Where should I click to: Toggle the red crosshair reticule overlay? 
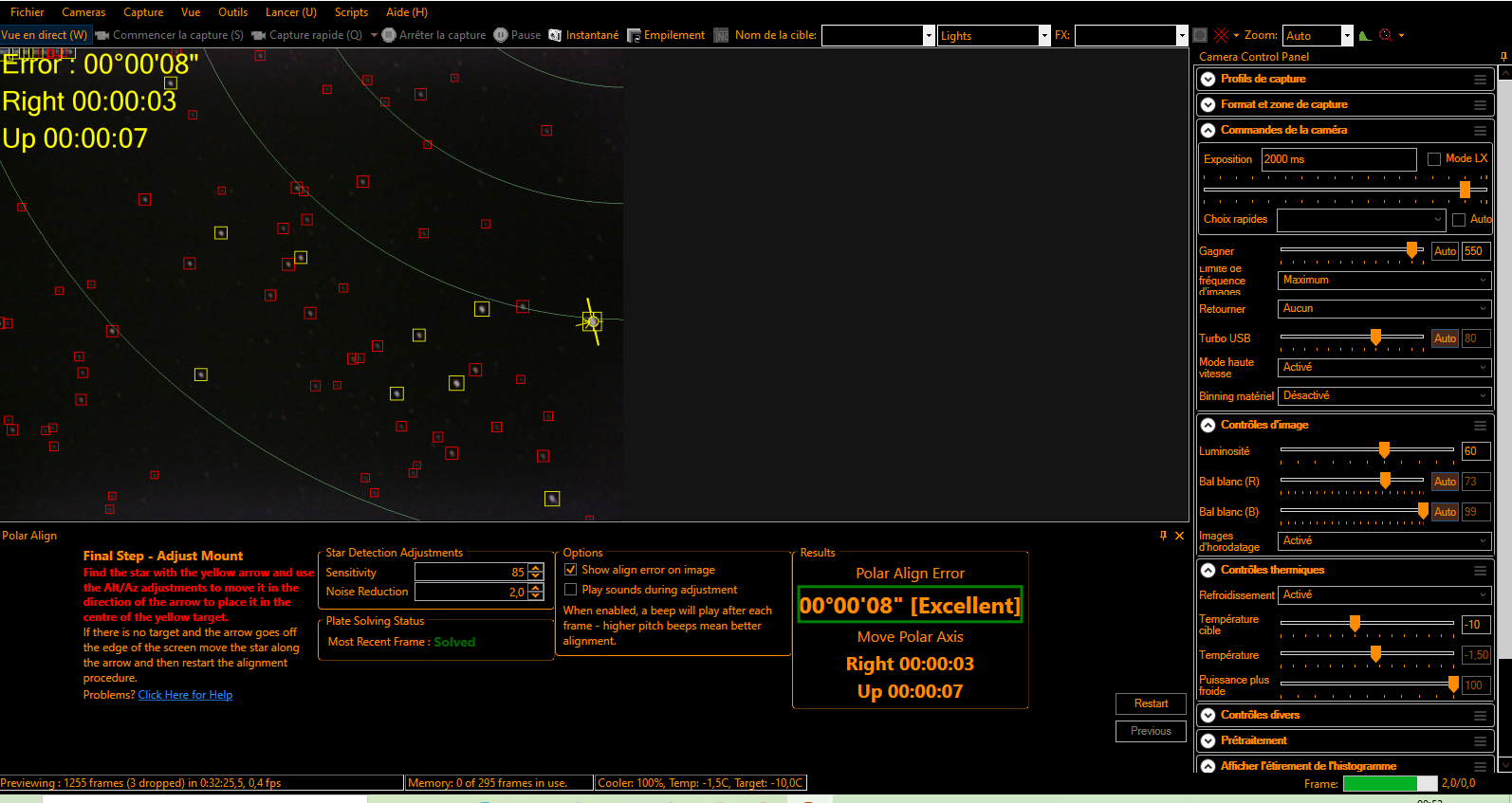coord(1221,35)
